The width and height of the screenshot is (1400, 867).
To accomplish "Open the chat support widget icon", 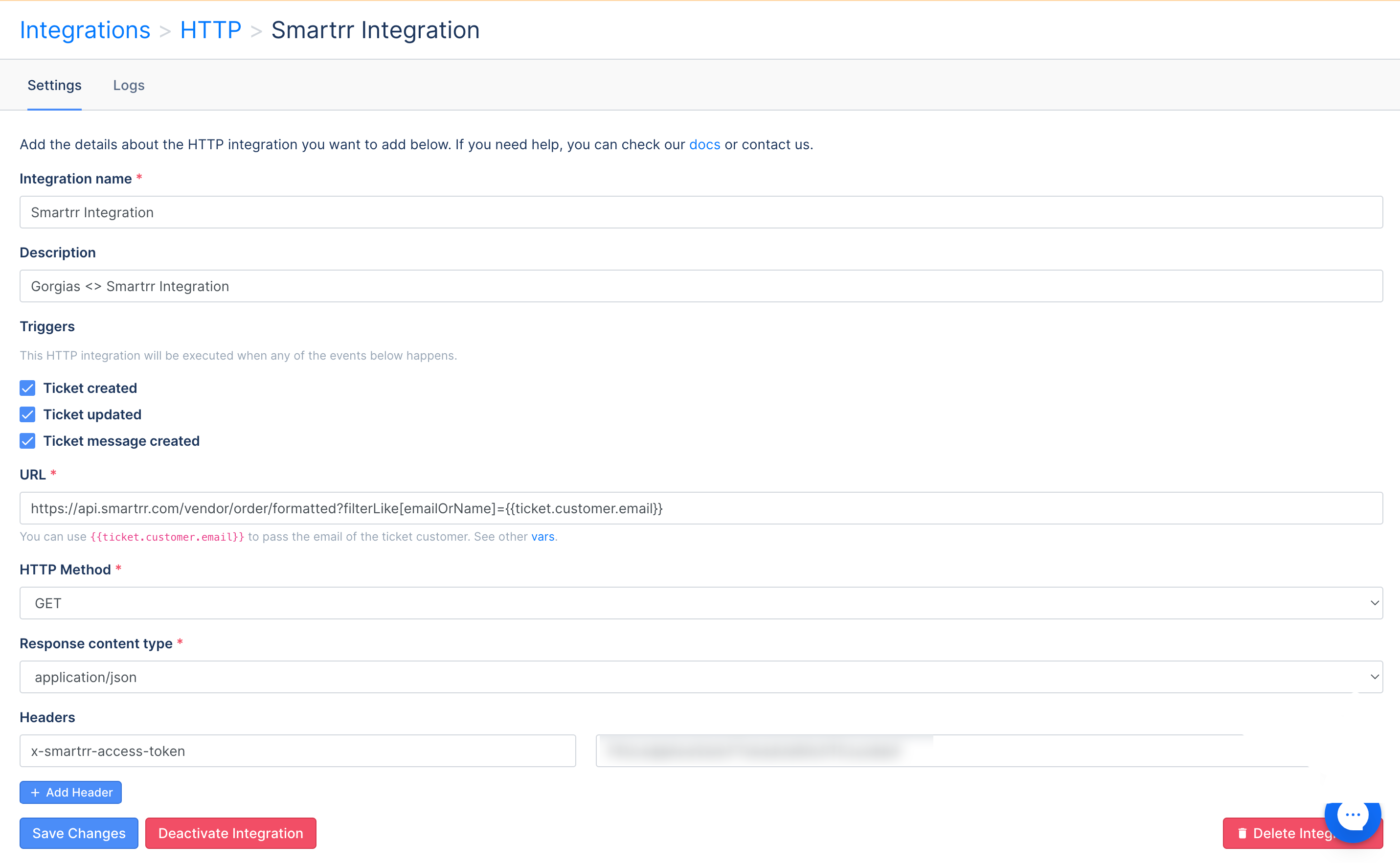I will pyautogui.click(x=1353, y=817).
